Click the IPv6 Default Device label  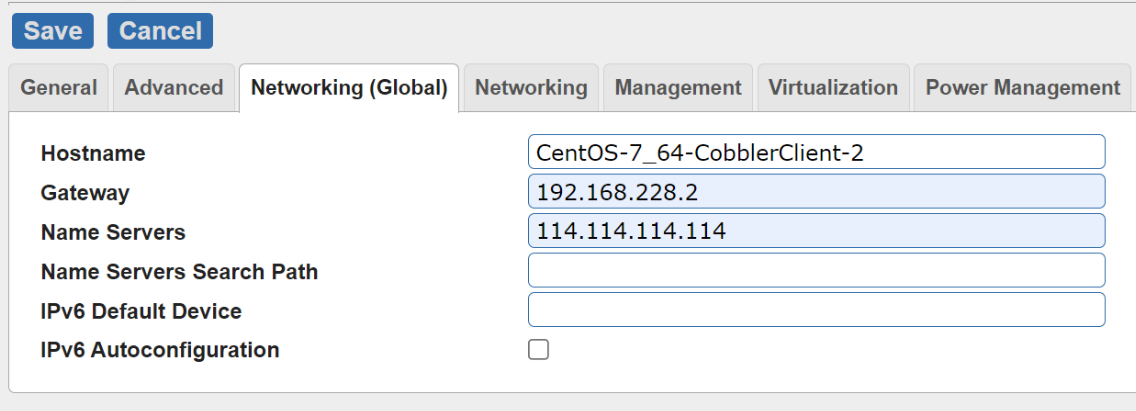click(x=141, y=311)
